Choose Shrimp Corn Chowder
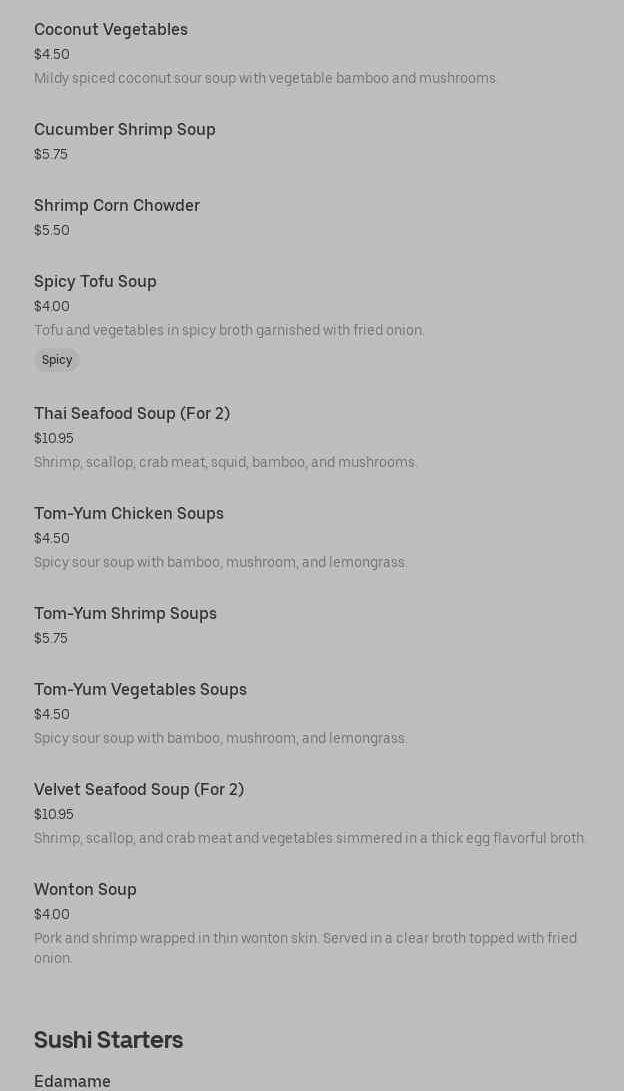Viewport: 624px width, 1091px height. [x=117, y=206]
